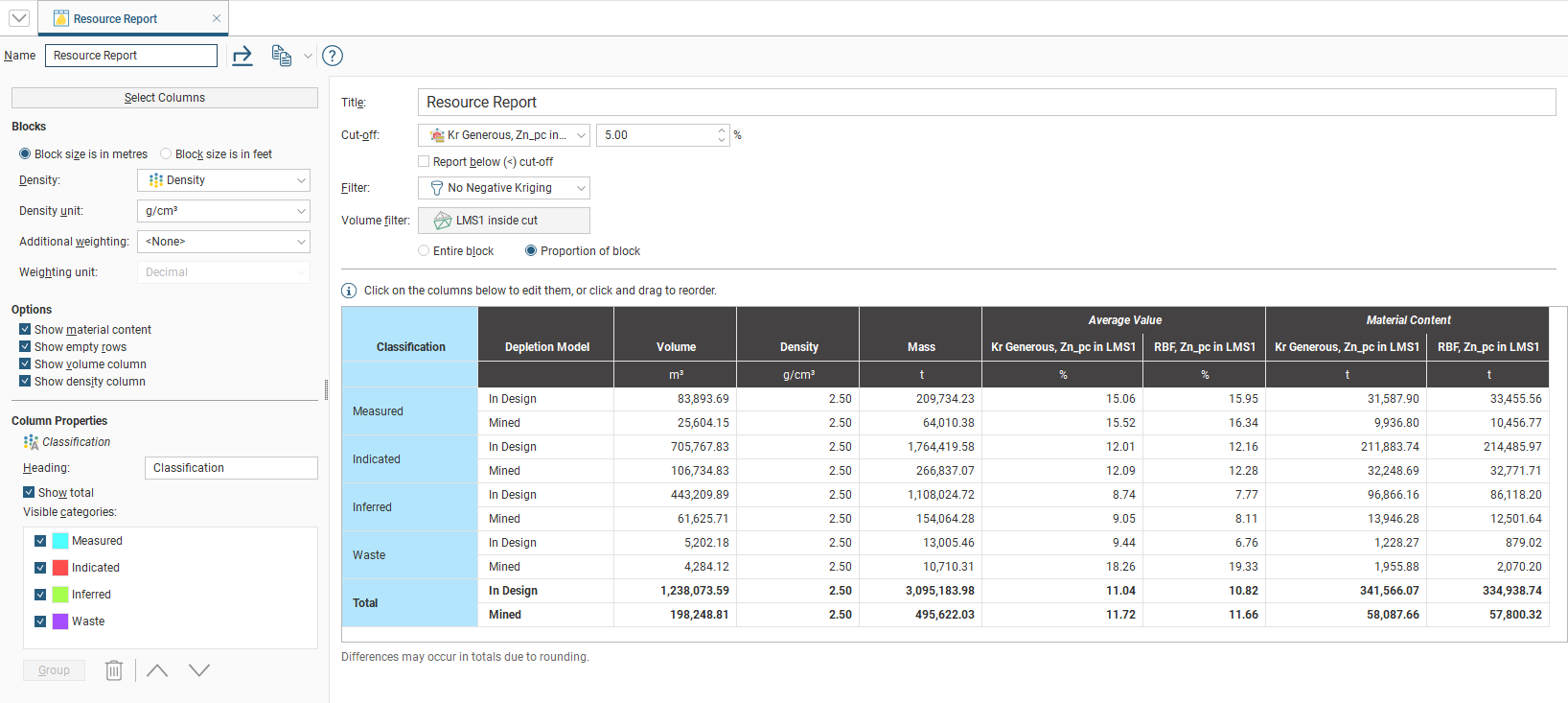Open the Density unit dropdown
1568x703 pixels.
[x=223, y=211]
